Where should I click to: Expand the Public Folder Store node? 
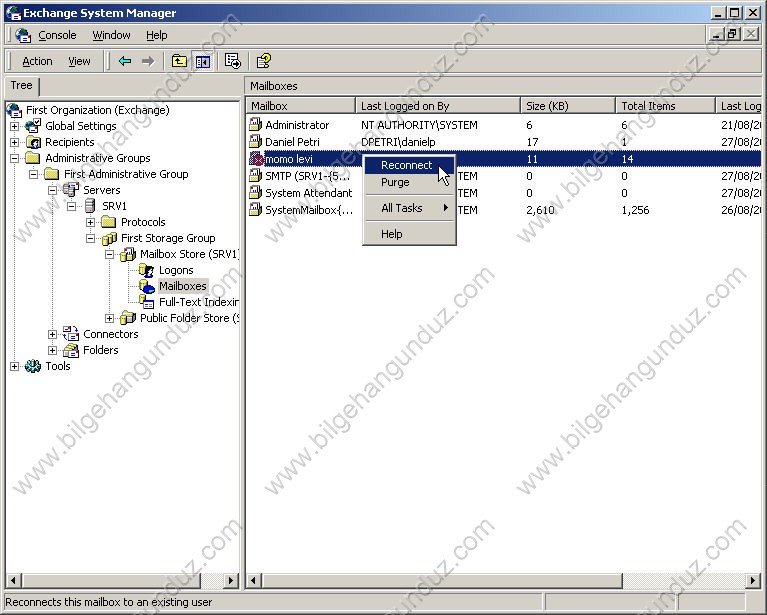coord(110,318)
